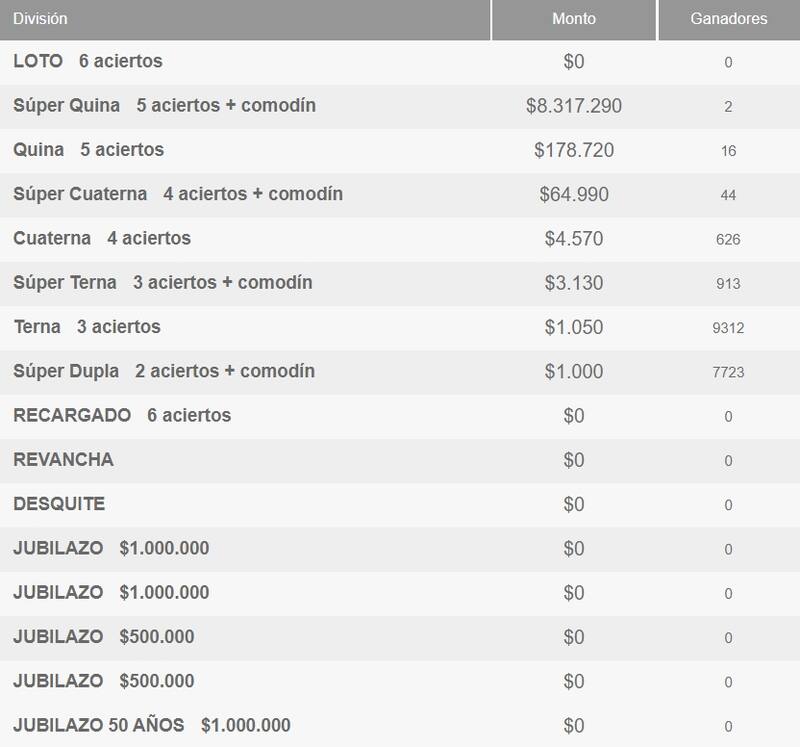Click the Súper Quina winners count 2

tap(728, 107)
